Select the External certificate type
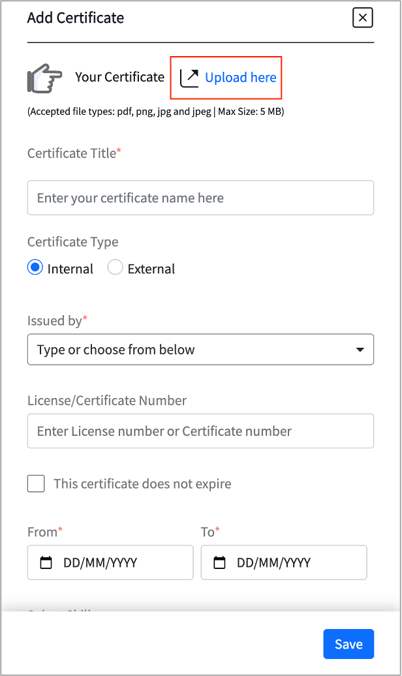Image resolution: width=402 pixels, height=676 pixels. click(115, 267)
